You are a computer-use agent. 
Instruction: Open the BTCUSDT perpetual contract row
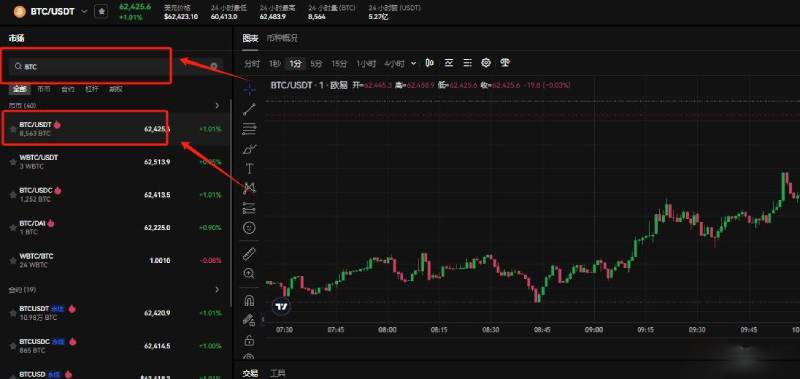(116, 313)
